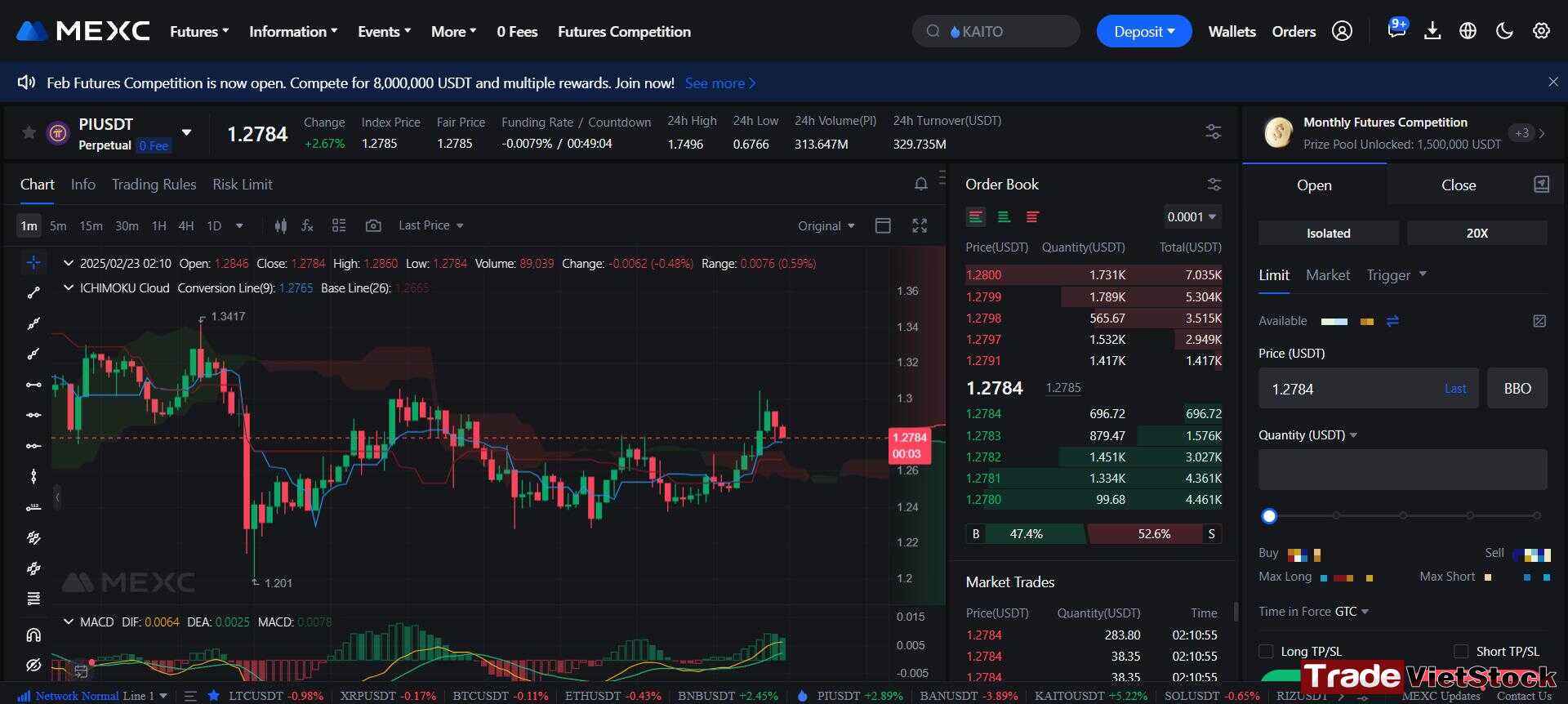Tick the Long TP/SL checkbox
The height and width of the screenshot is (704, 1568).
click(x=1266, y=651)
